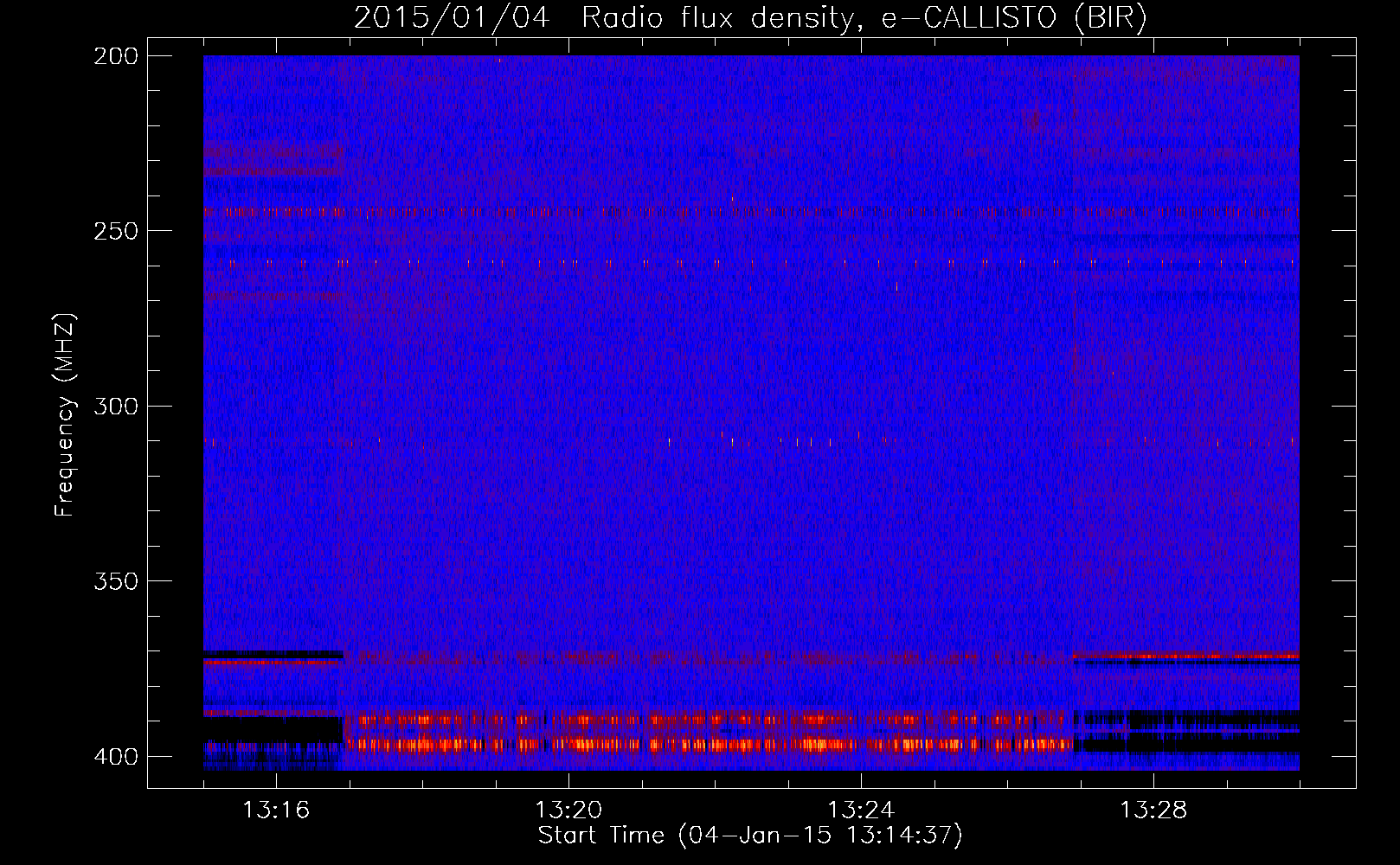1400x865 pixels.
Task: Click the 400 frequency tick label
Action: 116,756
